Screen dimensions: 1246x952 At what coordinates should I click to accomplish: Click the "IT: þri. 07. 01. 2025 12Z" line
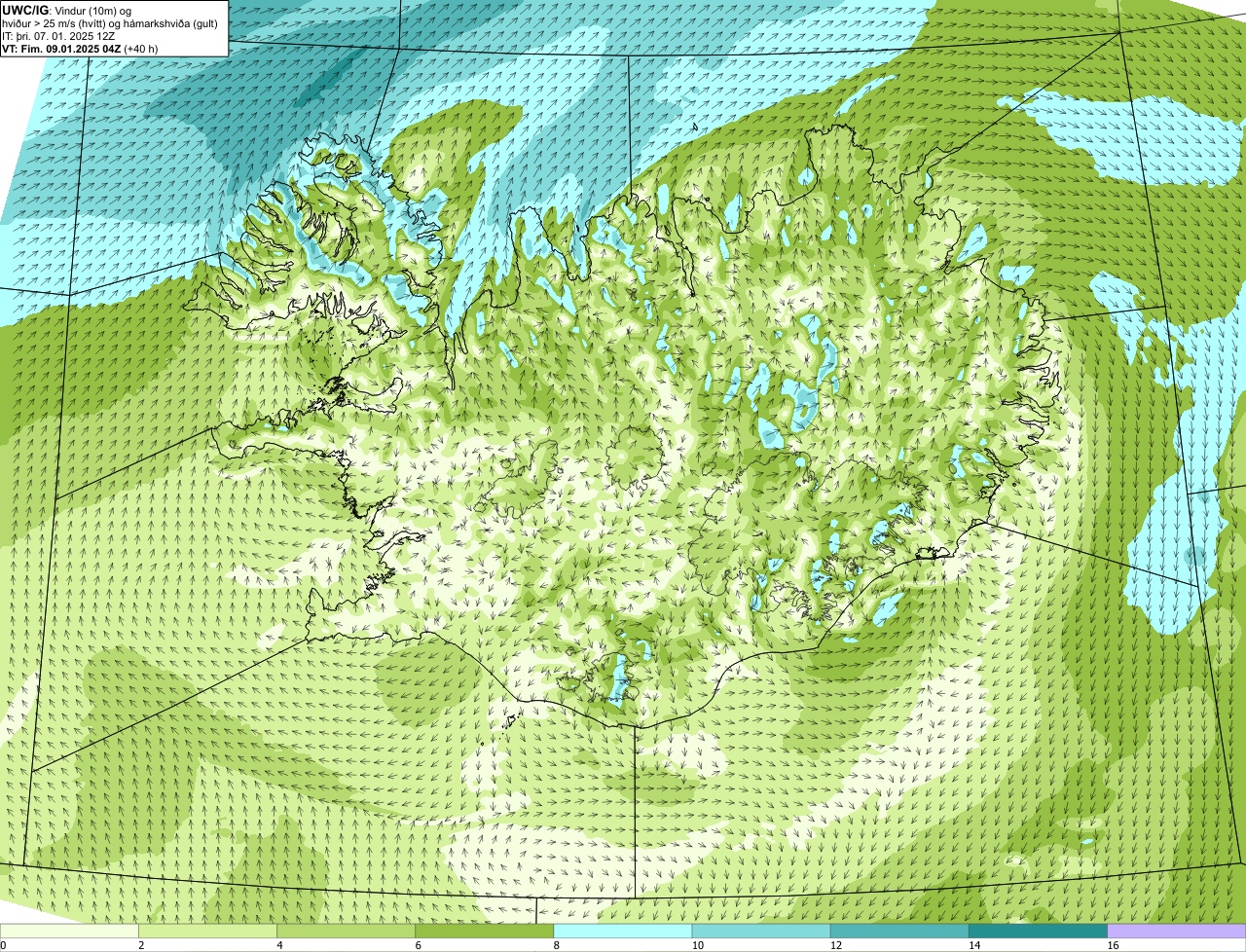[x=58, y=36]
